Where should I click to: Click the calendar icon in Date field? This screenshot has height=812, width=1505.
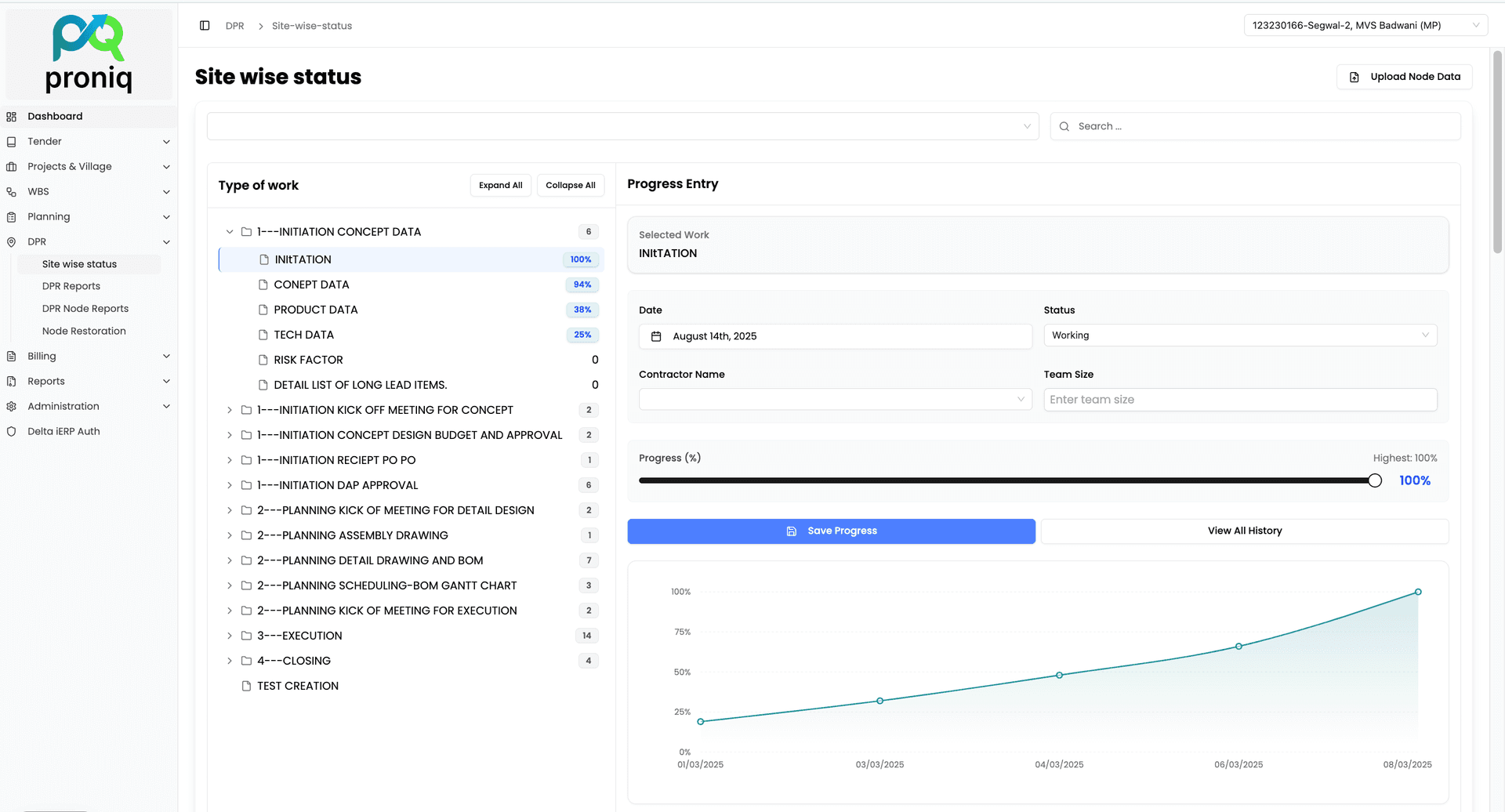coord(656,336)
